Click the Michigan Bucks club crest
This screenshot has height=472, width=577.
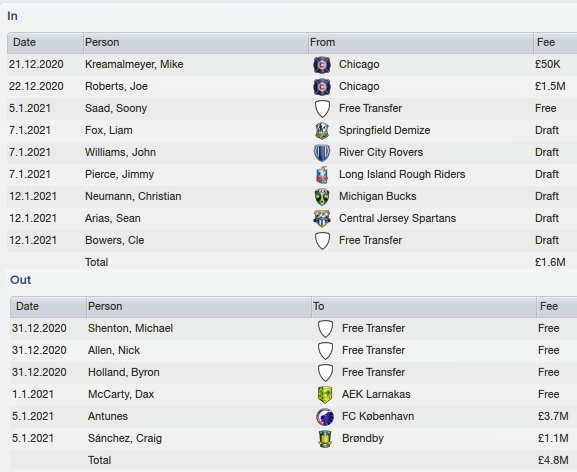click(x=322, y=197)
